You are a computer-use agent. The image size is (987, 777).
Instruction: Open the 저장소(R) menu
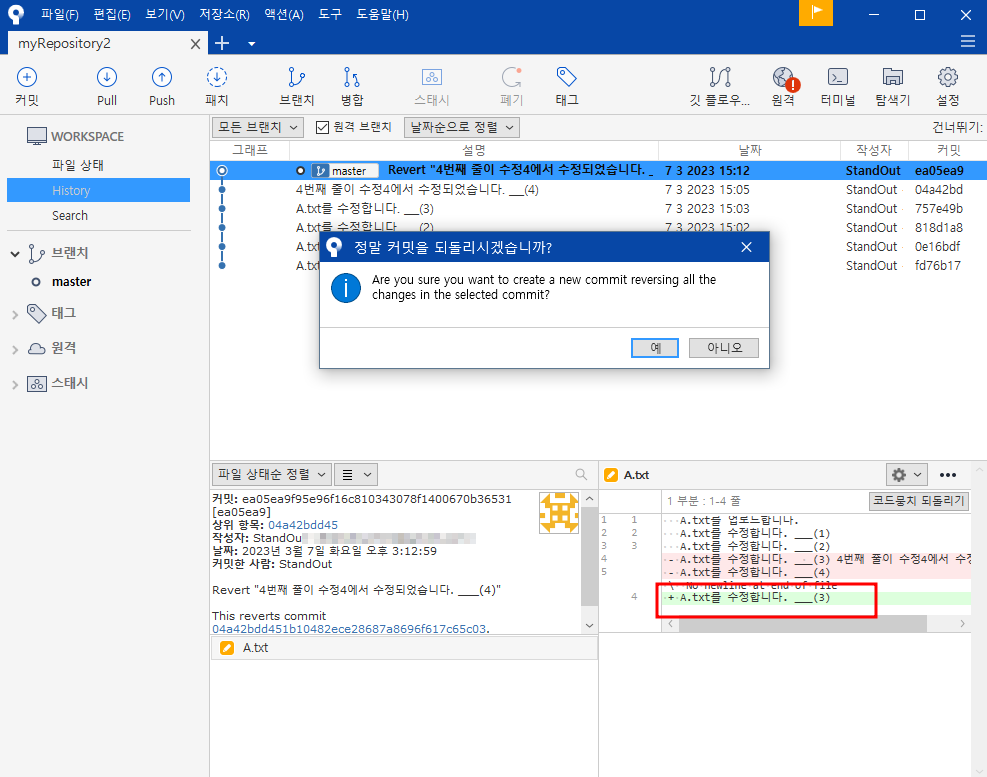coord(224,14)
